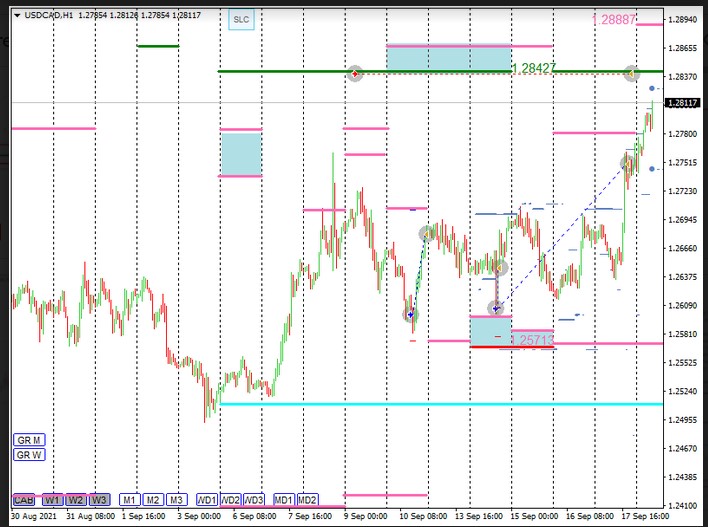Select the light blue rectangle above 6 Sep

[x=241, y=153]
